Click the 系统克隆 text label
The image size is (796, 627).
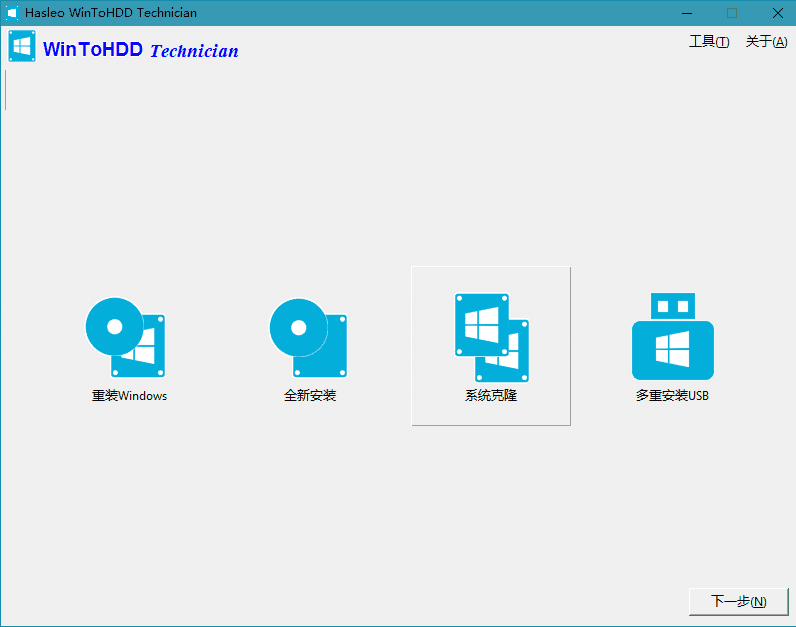point(491,396)
